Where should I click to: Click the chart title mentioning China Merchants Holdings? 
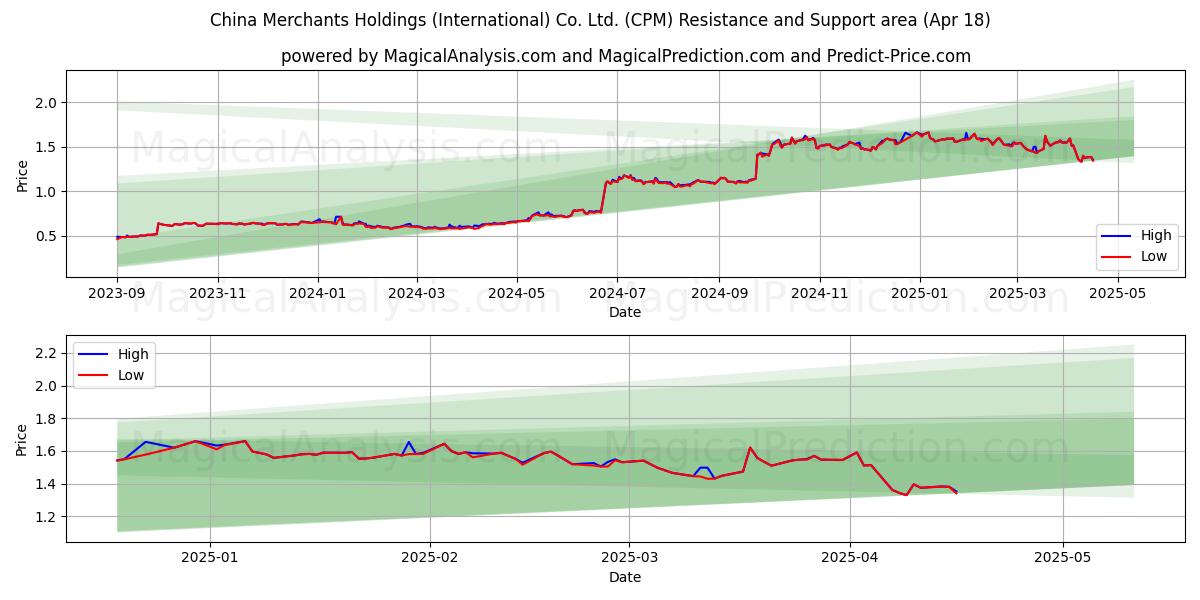coord(600,20)
